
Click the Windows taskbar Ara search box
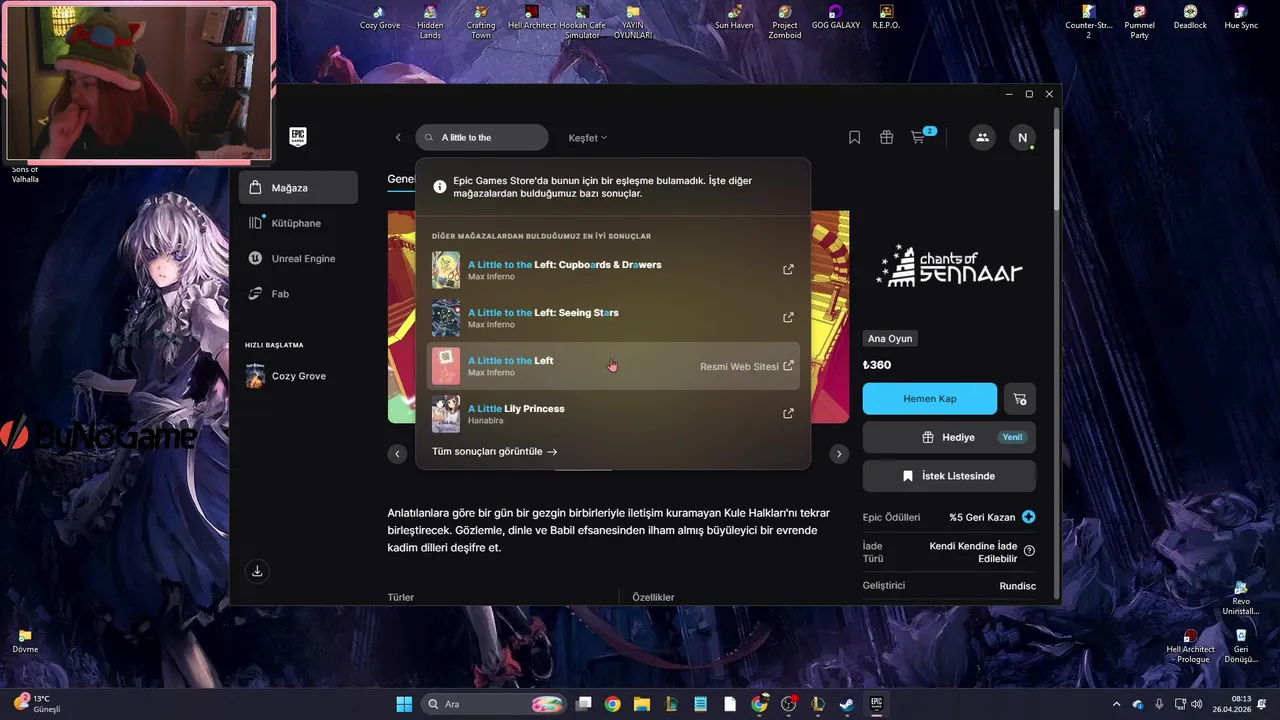494,704
